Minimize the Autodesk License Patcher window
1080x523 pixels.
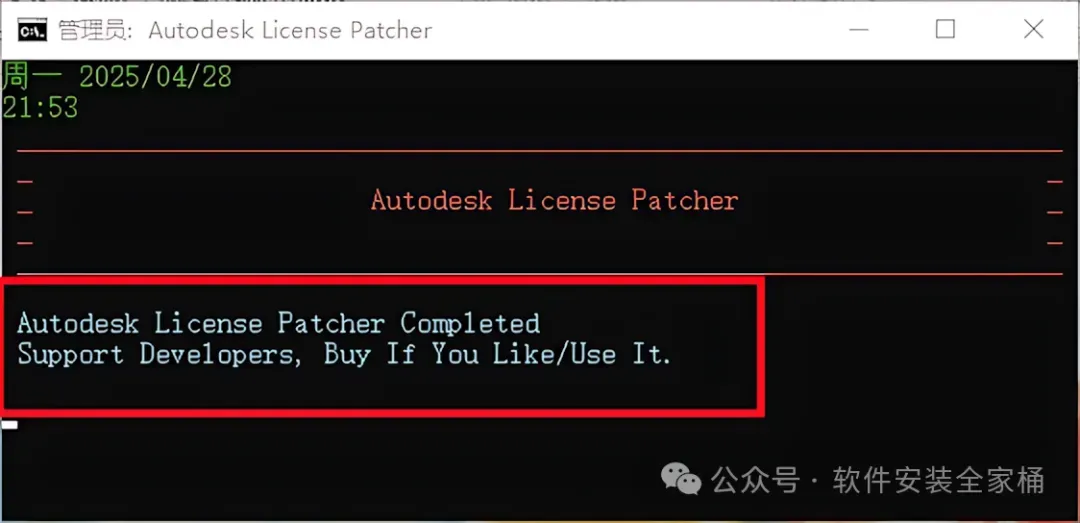click(x=858, y=30)
